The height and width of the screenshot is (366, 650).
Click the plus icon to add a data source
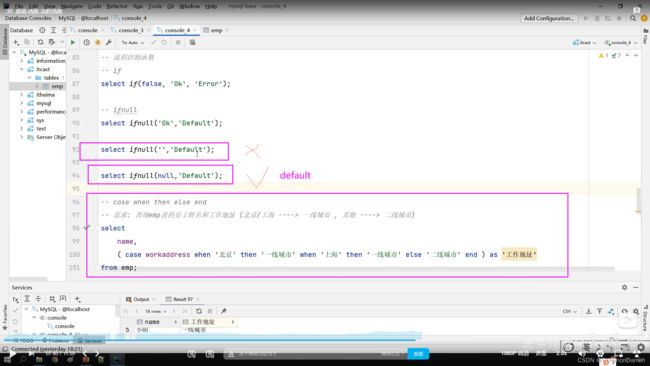(16, 42)
